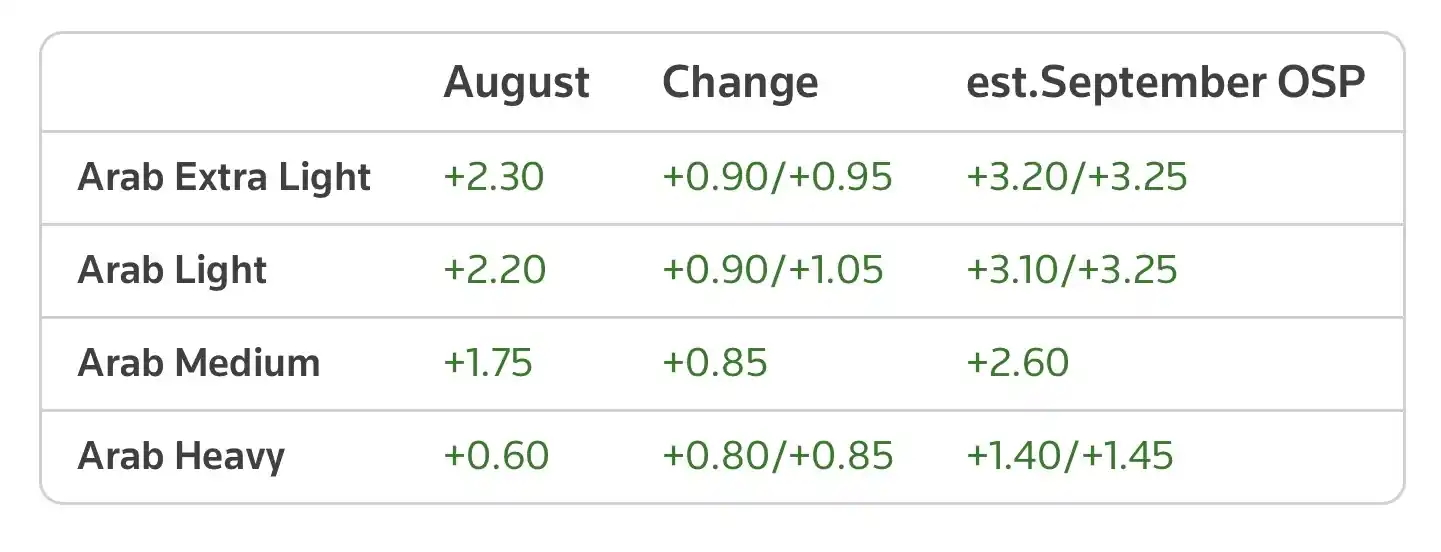Select the Arab Medium row label
1441x552 pixels.
[199, 363]
